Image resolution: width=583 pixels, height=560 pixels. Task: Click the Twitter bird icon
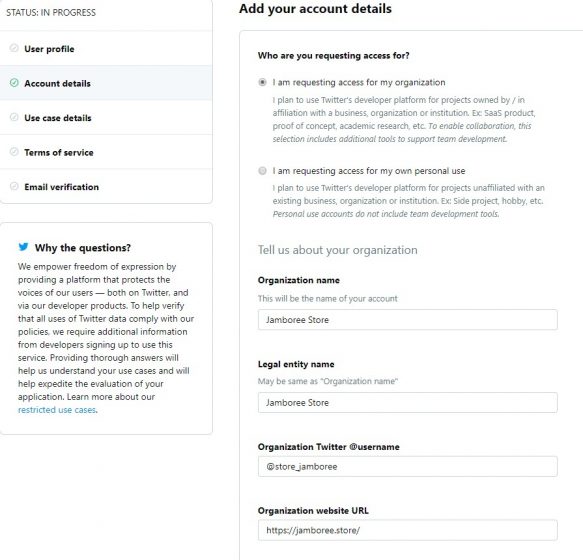coord(23,247)
